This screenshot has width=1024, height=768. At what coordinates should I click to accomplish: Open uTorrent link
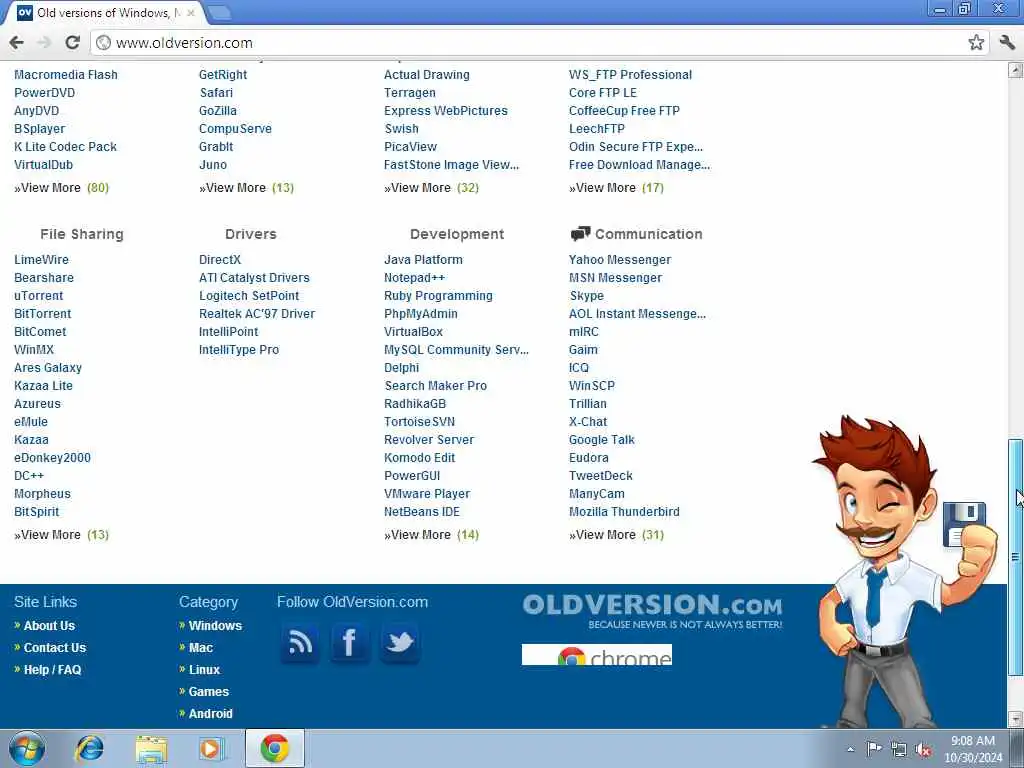pyautogui.click(x=39, y=296)
